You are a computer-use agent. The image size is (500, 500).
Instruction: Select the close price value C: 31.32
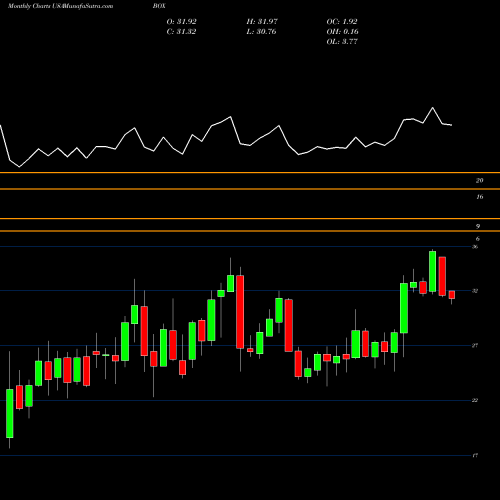click(181, 32)
